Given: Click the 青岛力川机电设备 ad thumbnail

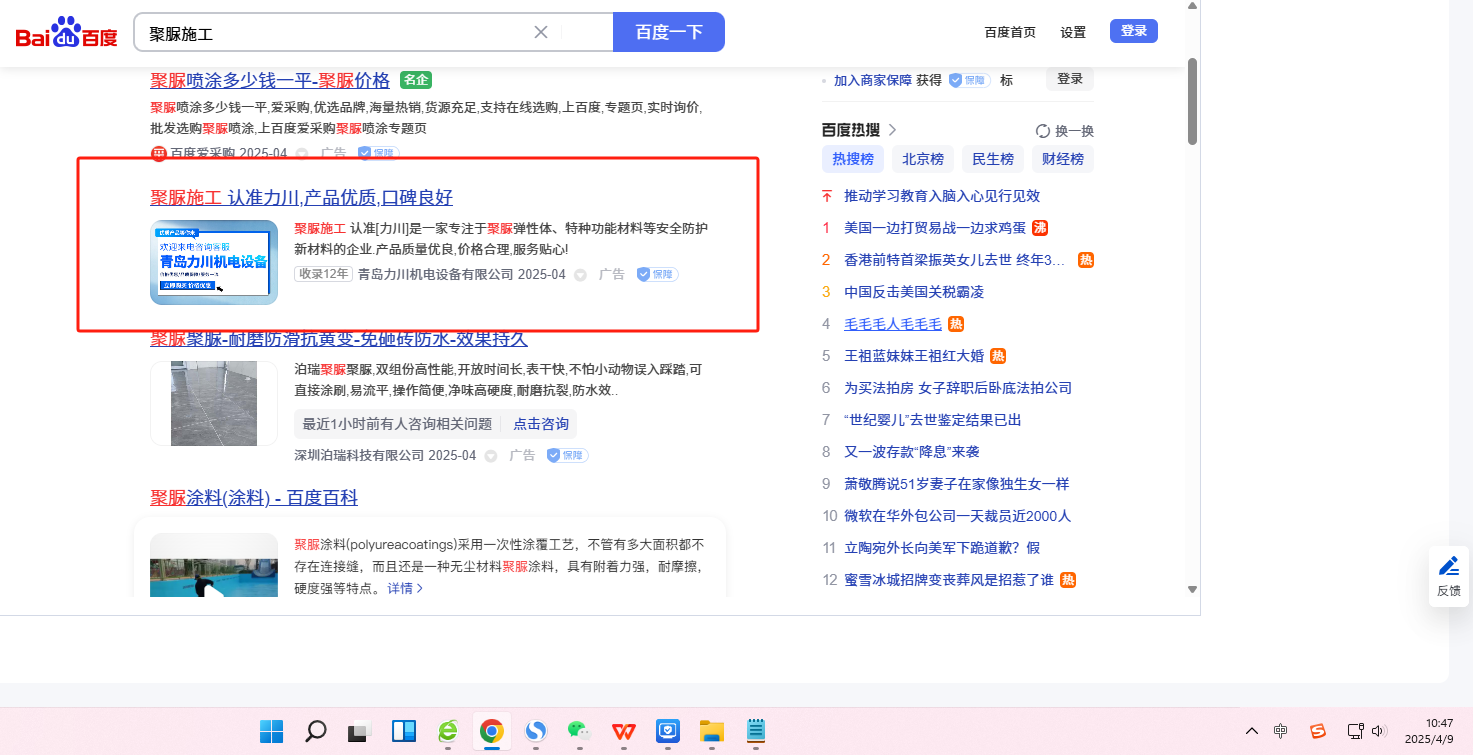Looking at the screenshot, I should (x=214, y=262).
